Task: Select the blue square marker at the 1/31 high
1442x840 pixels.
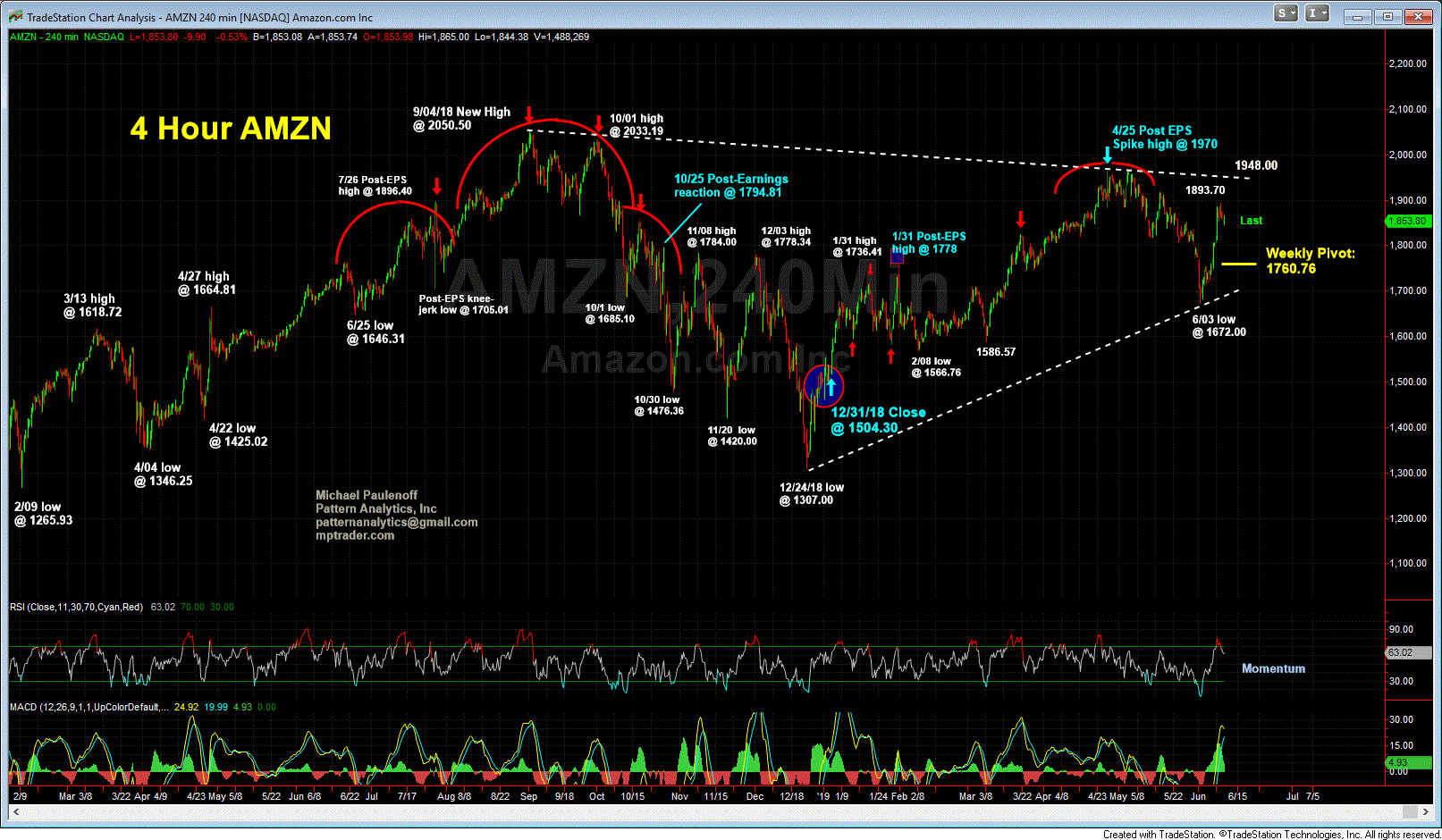Action: click(897, 257)
